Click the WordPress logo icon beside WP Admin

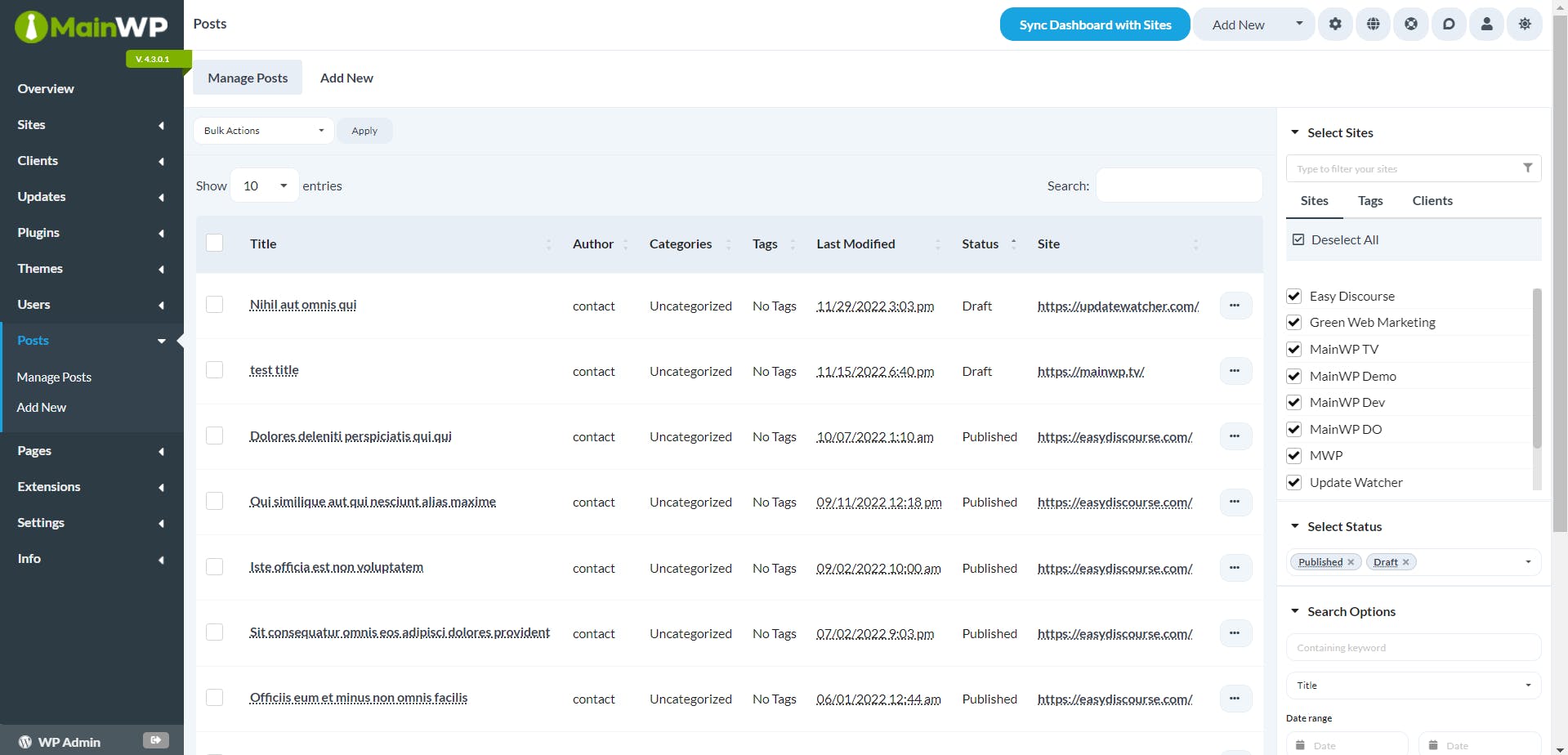[25, 742]
